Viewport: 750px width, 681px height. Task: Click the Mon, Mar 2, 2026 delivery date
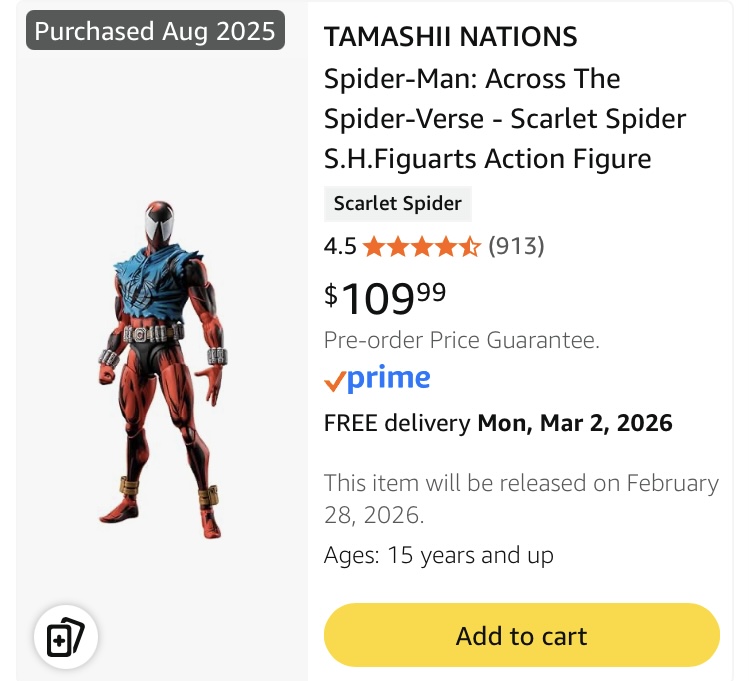tap(575, 423)
